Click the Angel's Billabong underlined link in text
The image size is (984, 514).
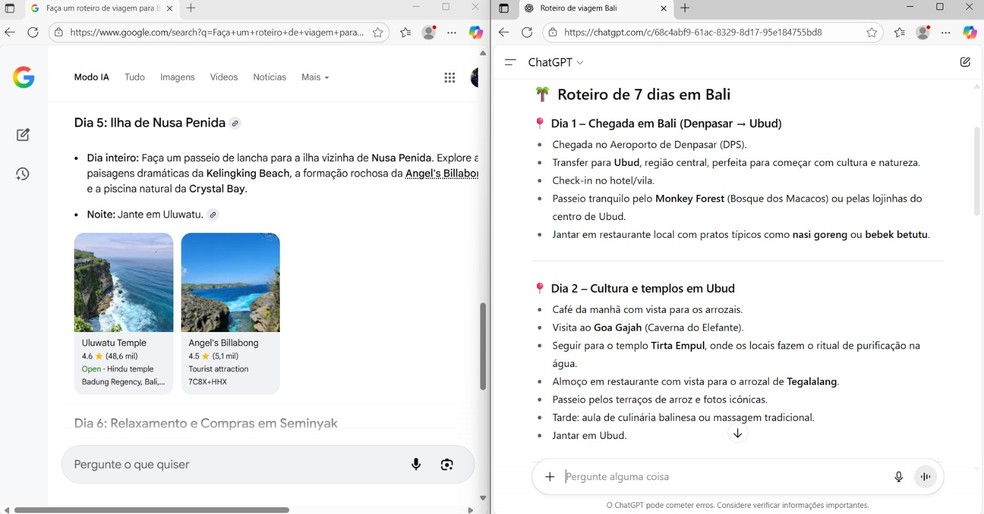[442, 173]
